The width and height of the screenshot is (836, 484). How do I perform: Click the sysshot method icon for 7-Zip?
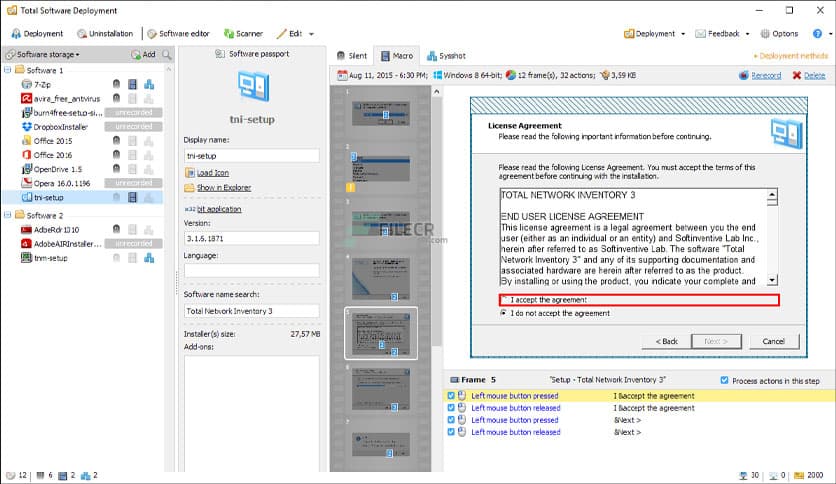point(149,84)
